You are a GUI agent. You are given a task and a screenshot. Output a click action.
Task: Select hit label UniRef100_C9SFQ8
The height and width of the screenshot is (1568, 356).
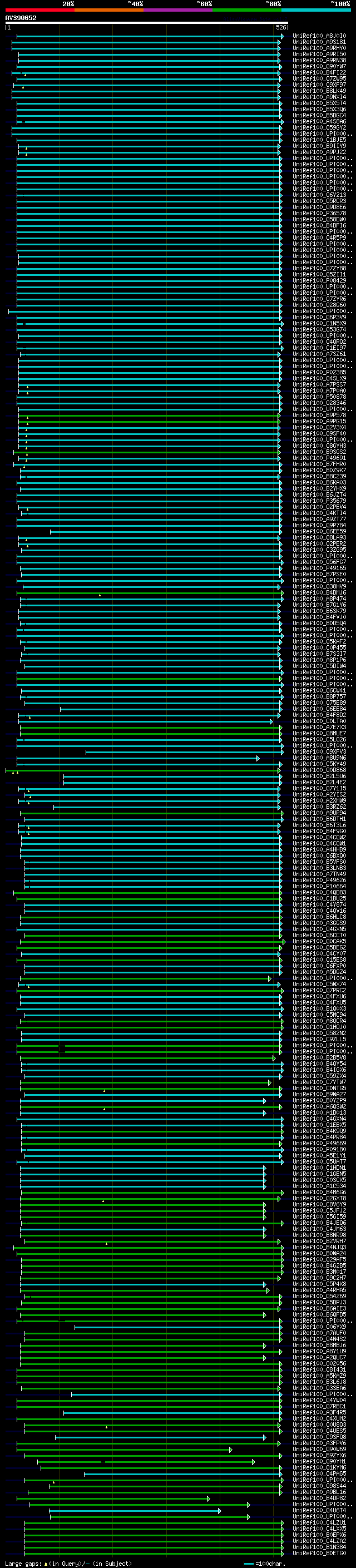pos(319,1437)
